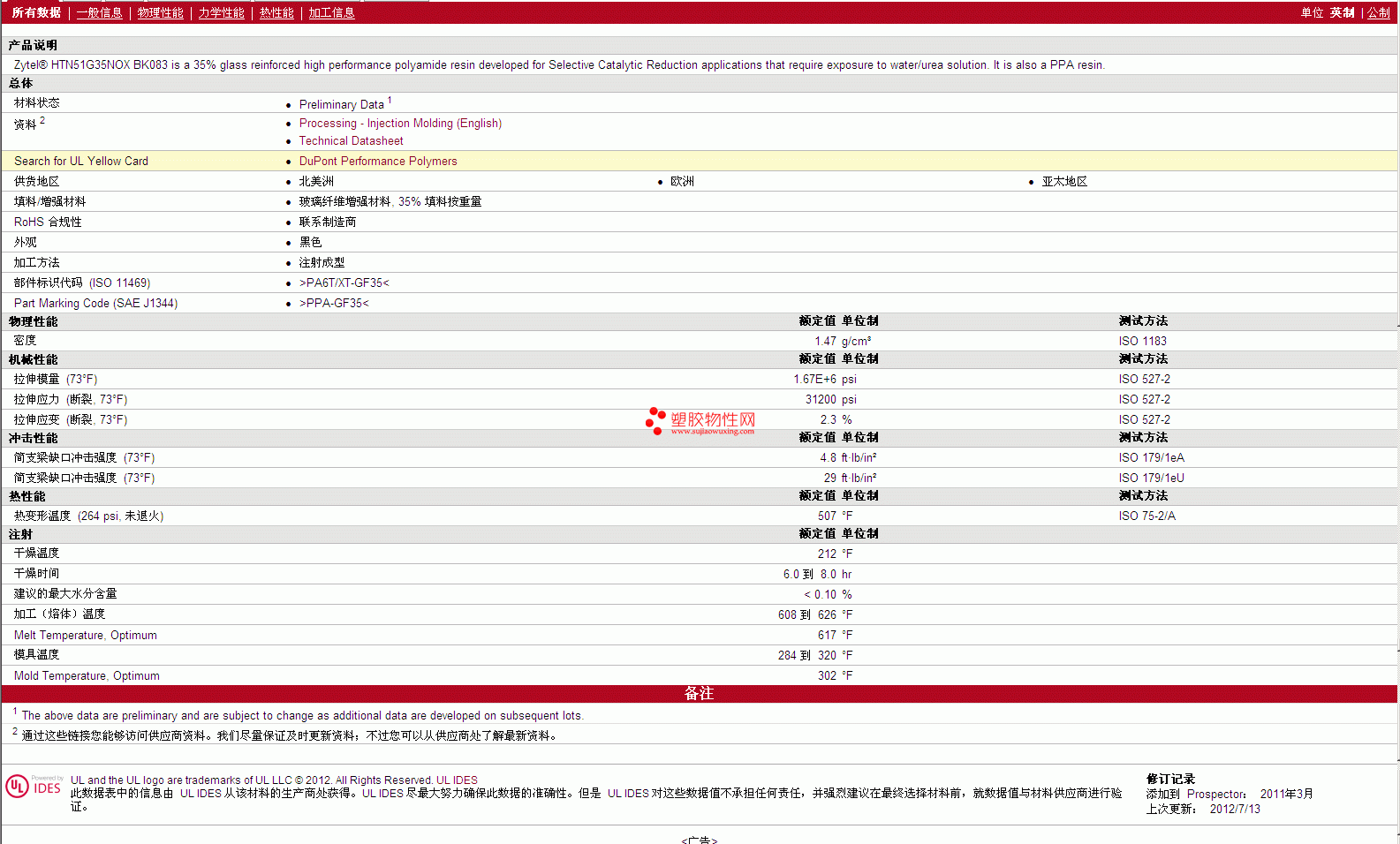The width and height of the screenshot is (1400, 844).
Task: Show the 加工信息 tab
Action: pos(331,12)
